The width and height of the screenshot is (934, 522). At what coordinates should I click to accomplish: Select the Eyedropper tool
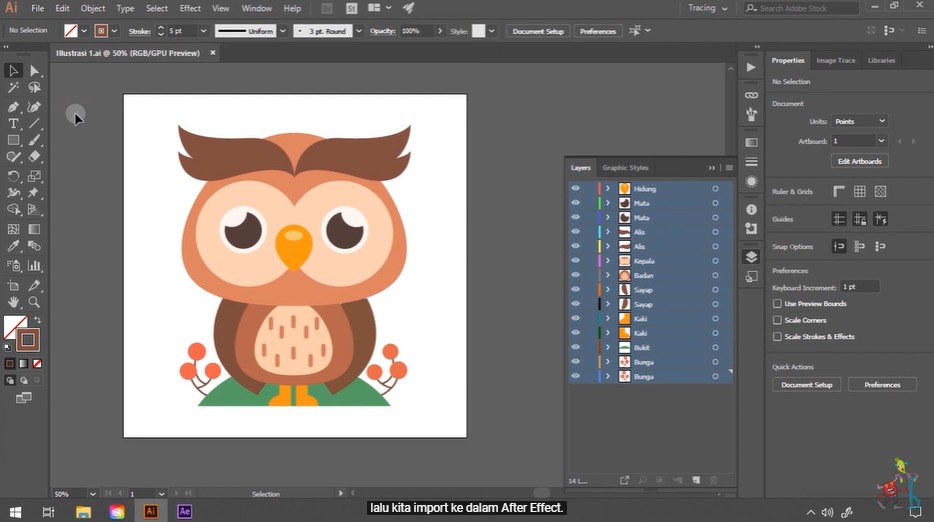(x=14, y=246)
